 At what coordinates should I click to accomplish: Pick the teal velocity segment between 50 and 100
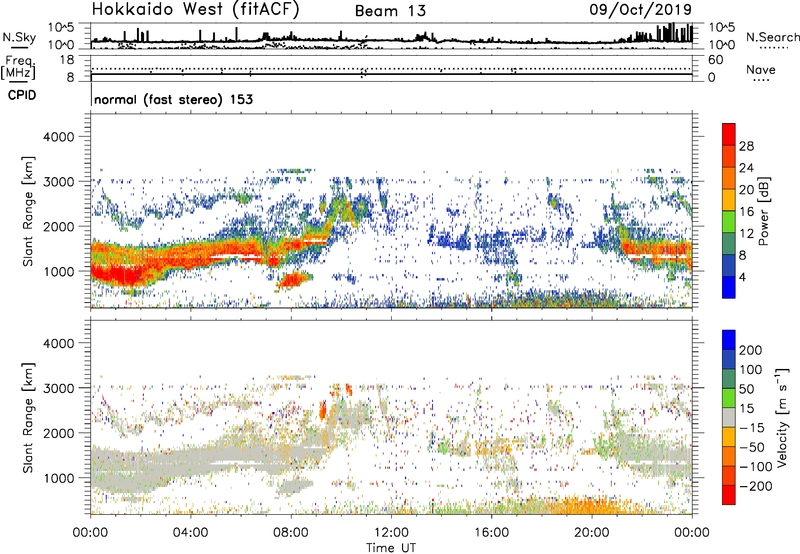[729, 379]
